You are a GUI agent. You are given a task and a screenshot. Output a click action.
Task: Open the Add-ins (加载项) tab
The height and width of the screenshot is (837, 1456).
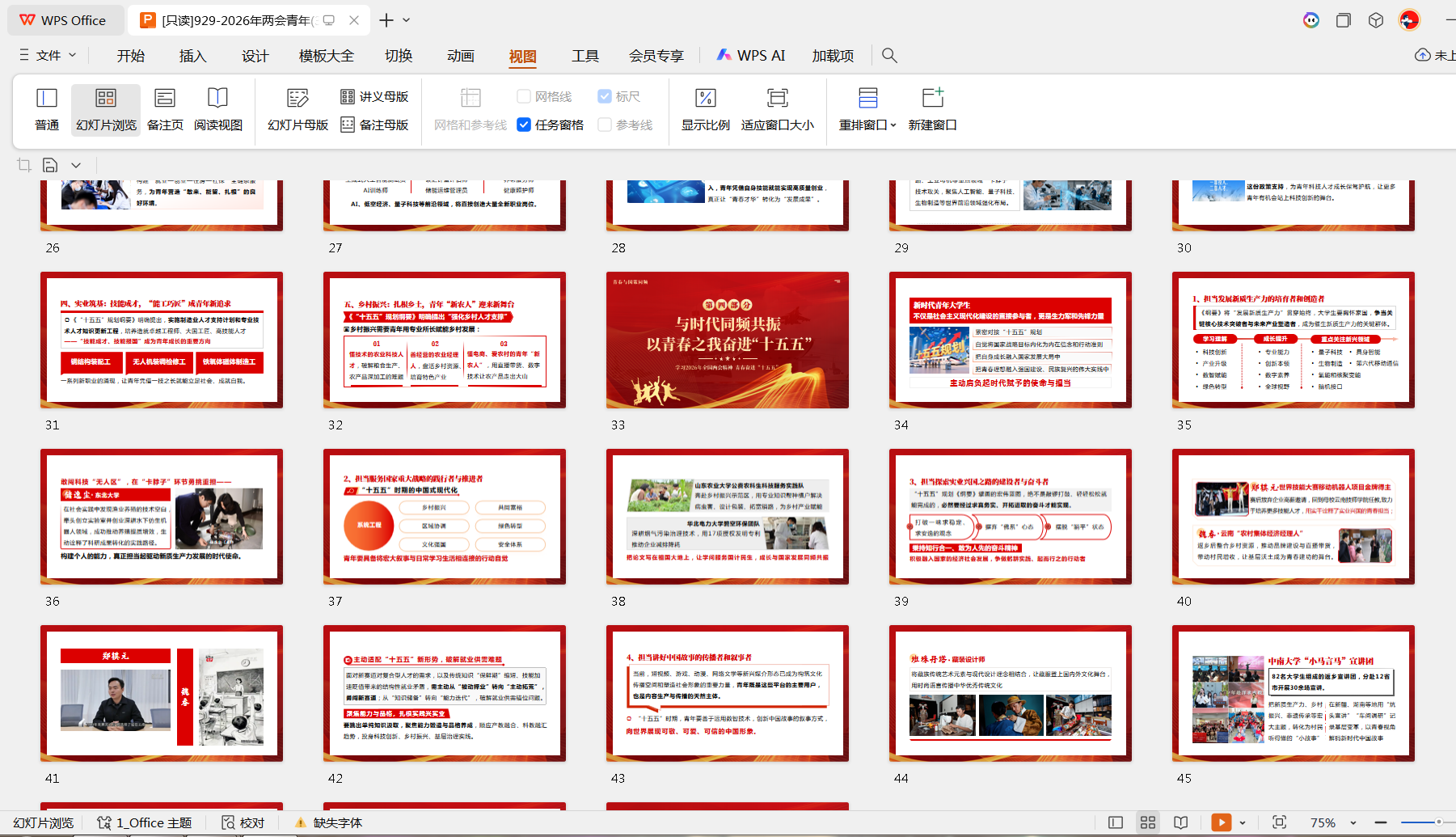point(834,55)
